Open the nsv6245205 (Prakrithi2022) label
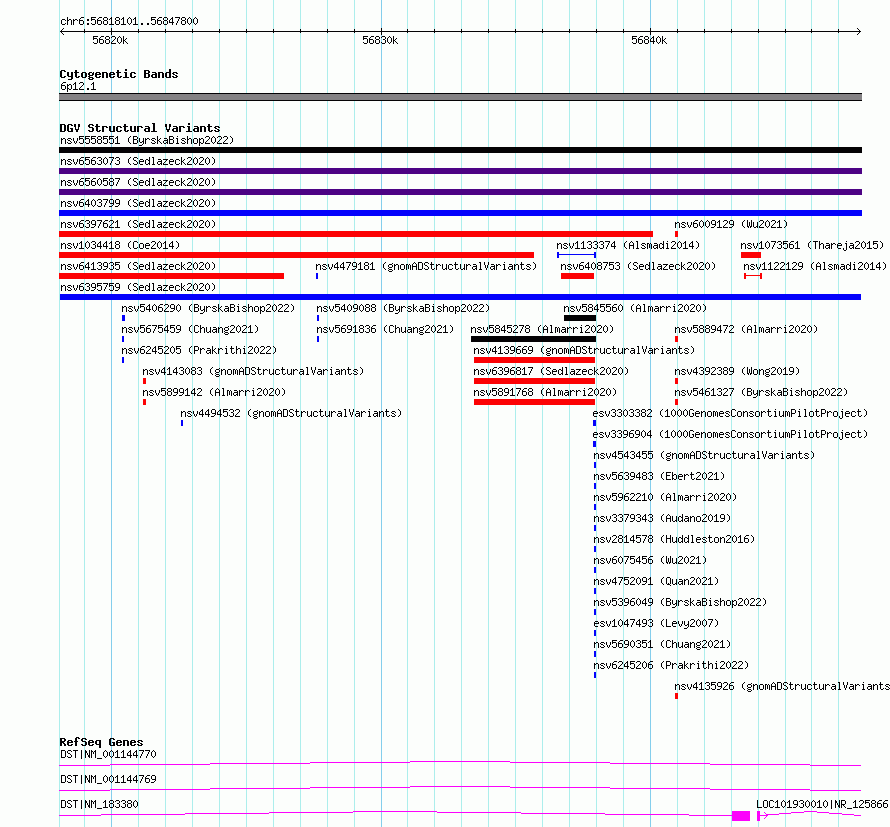This screenshot has height=827, width=890. [199, 350]
